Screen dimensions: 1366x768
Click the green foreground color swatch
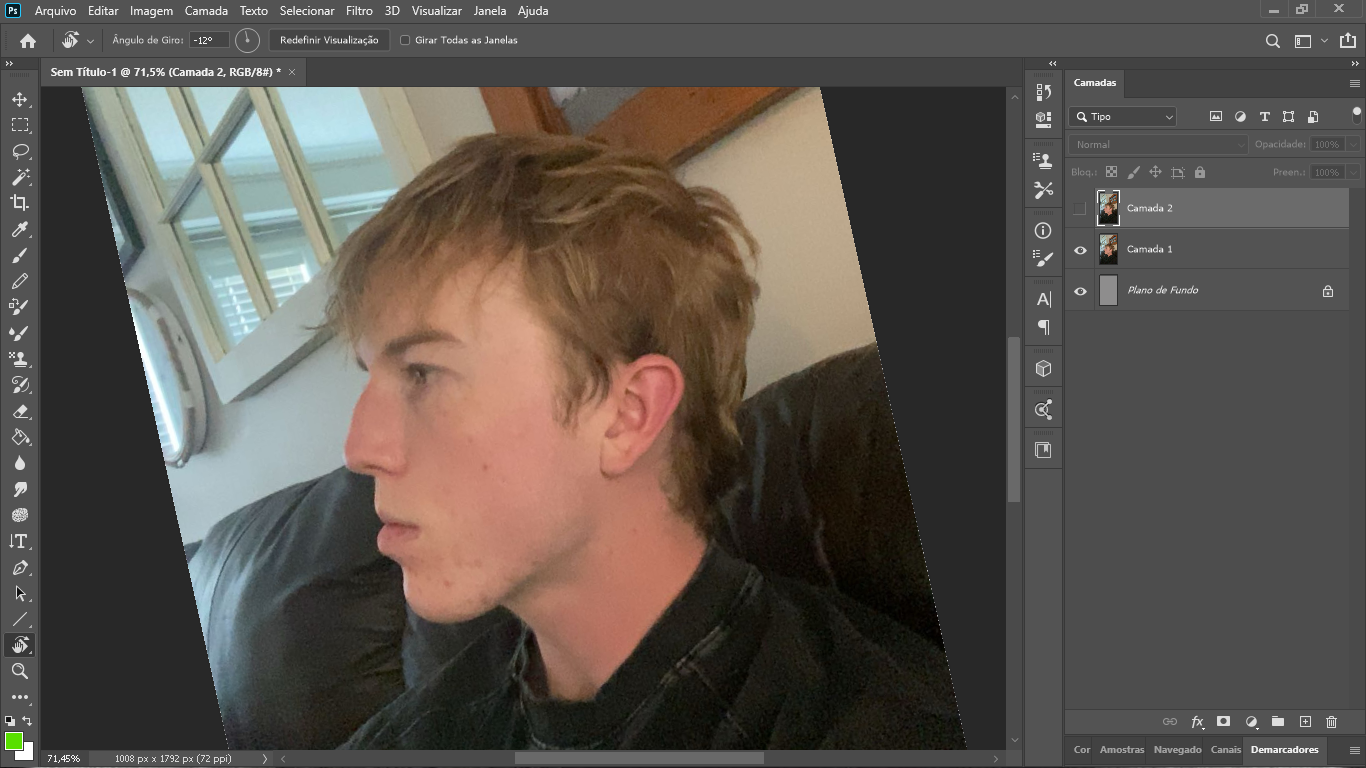[14, 741]
